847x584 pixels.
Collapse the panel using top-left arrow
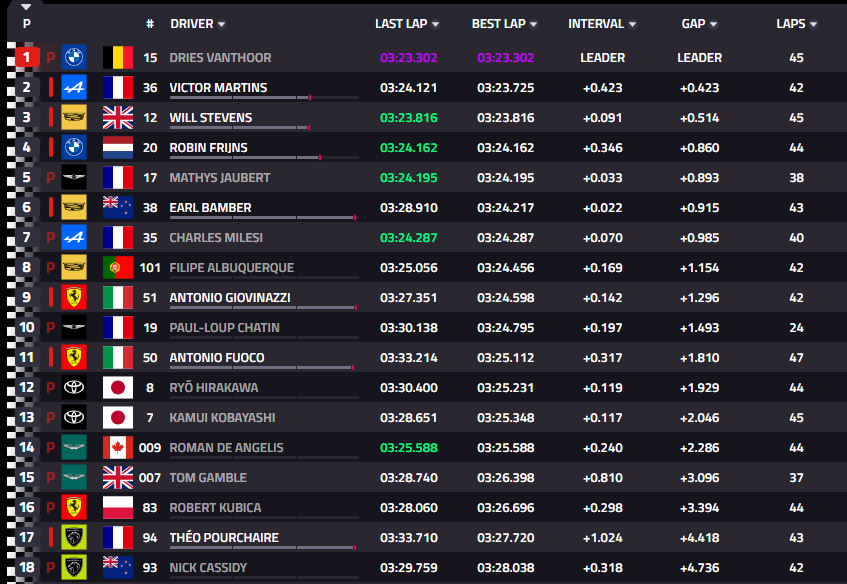[x=26, y=7]
